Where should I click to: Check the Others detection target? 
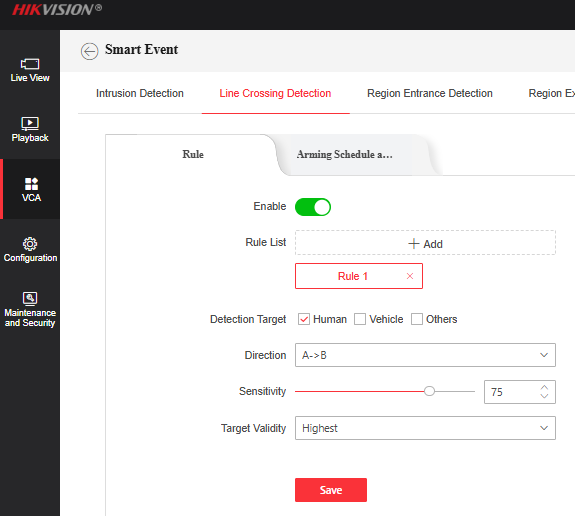click(417, 319)
